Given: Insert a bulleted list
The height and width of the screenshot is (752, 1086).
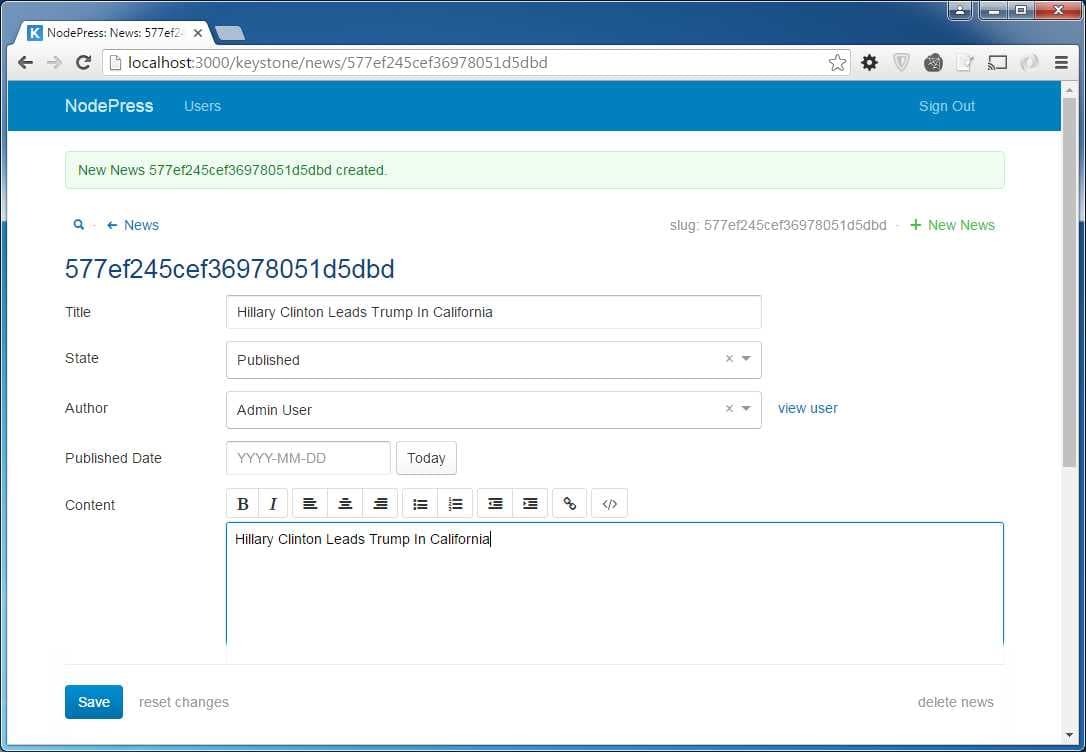Looking at the screenshot, I should (x=420, y=504).
